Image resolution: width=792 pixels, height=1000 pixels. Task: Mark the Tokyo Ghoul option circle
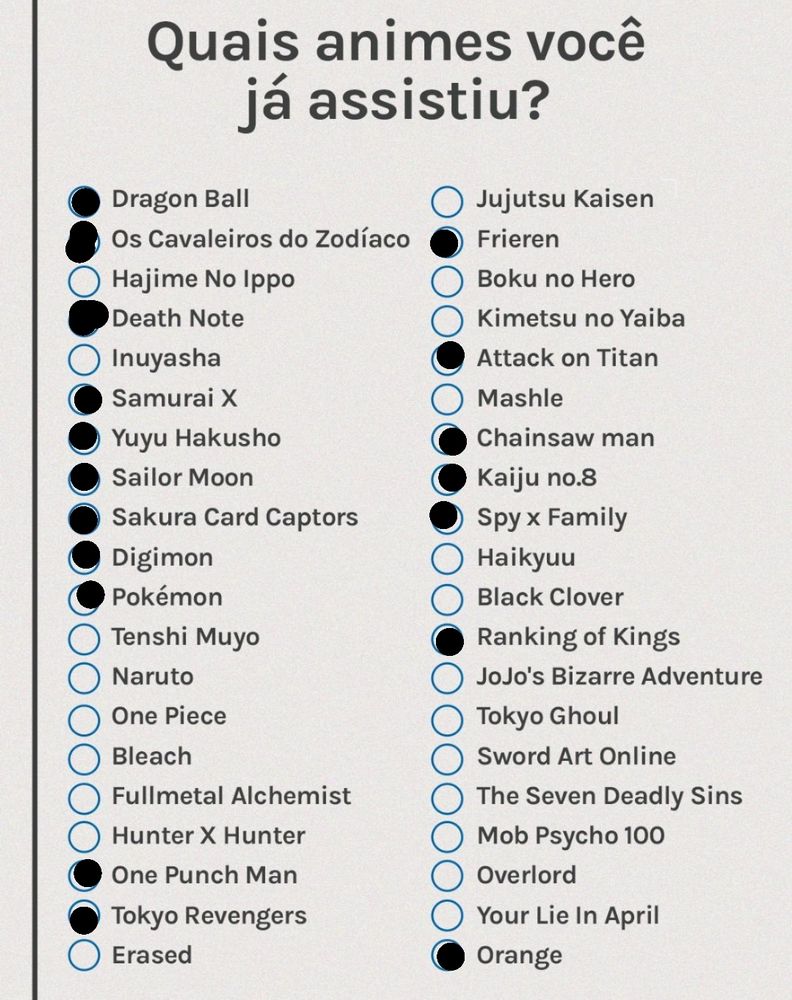coord(447,718)
